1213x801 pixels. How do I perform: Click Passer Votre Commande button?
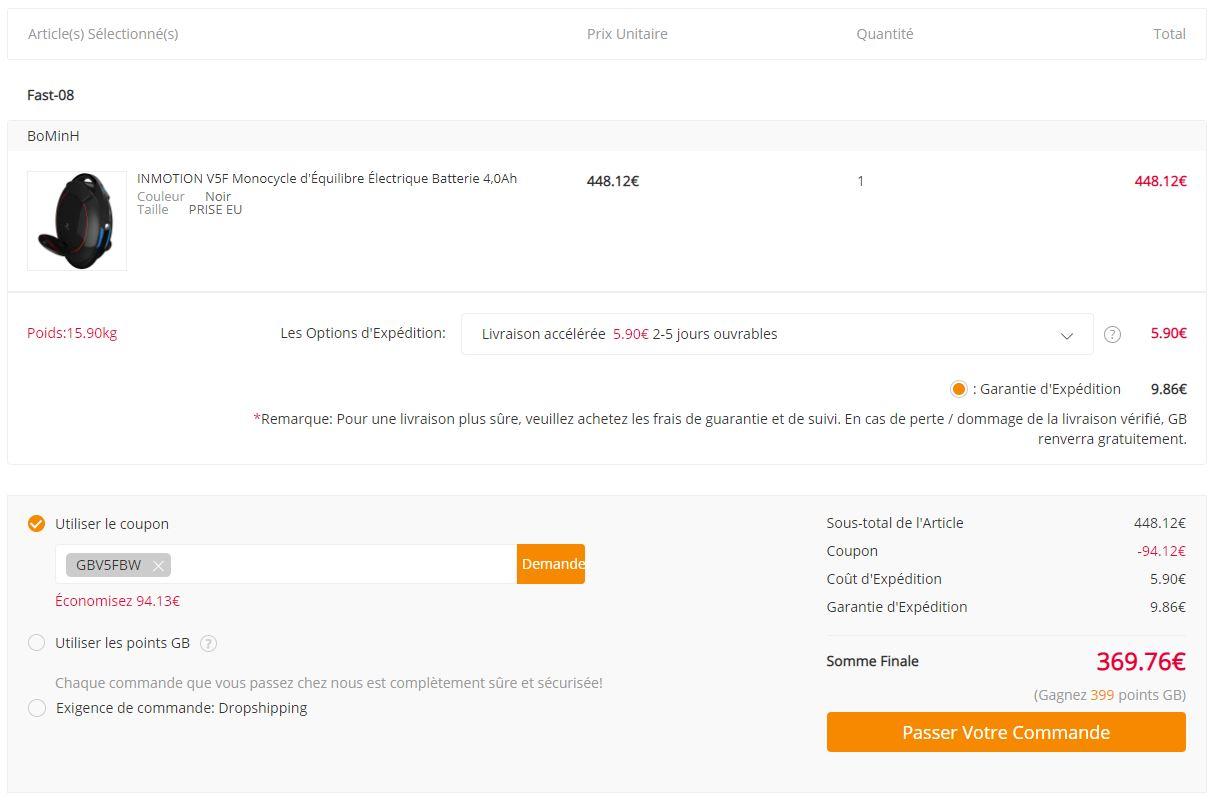coord(1006,732)
